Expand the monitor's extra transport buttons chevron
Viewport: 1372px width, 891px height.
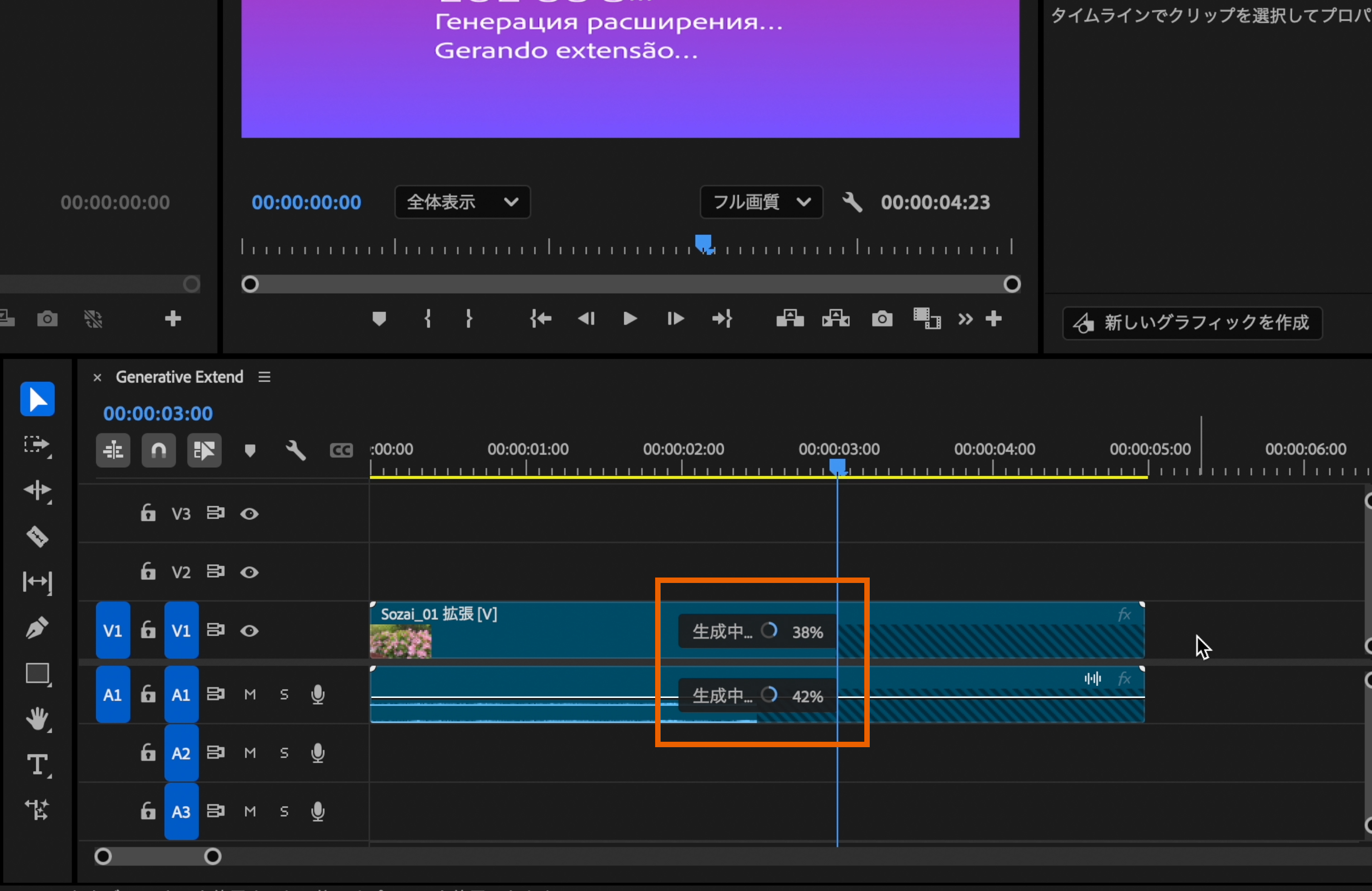965,319
